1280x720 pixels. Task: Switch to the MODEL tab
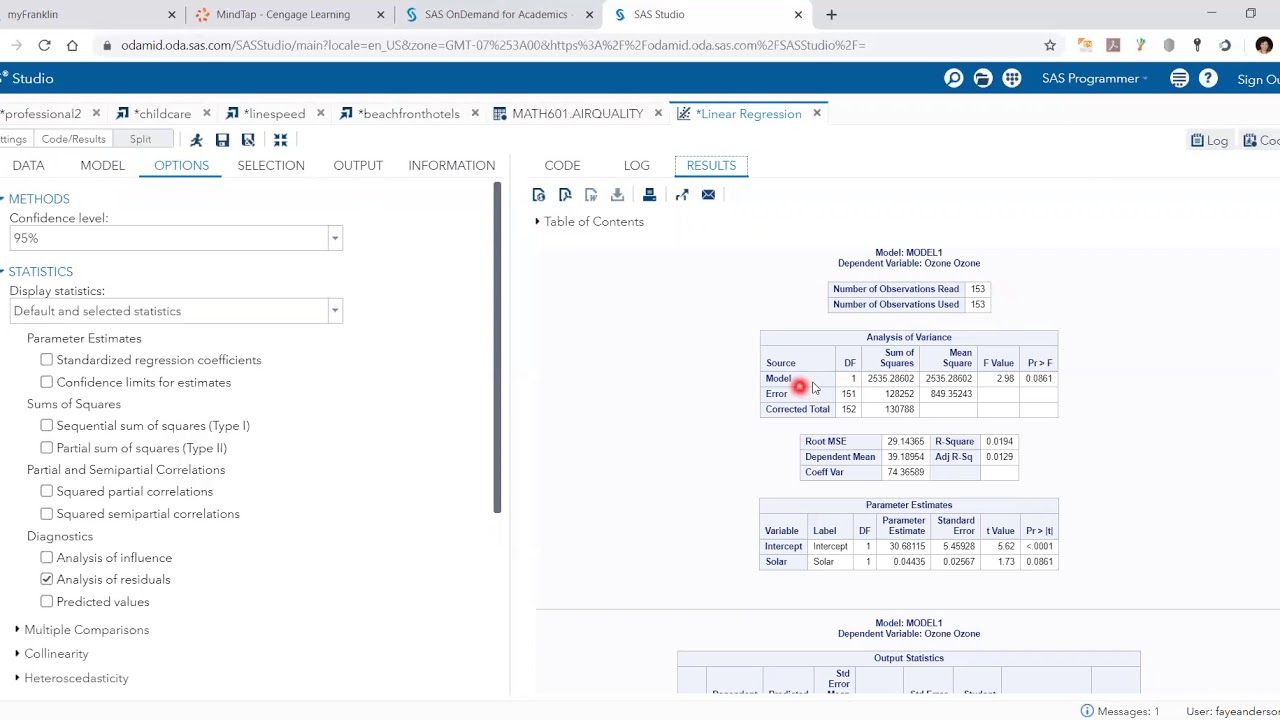coord(102,165)
